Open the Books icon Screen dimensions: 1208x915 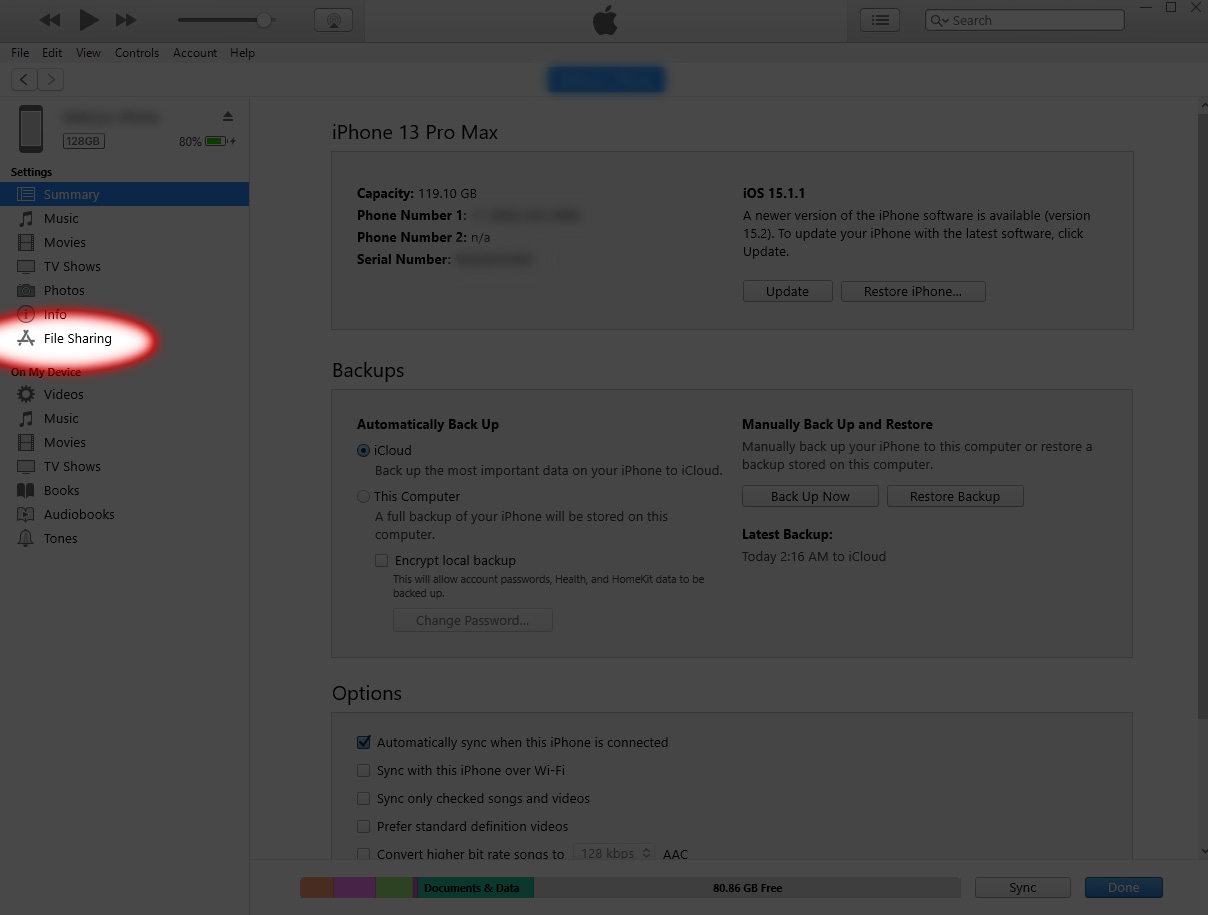[x=26, y=490]
